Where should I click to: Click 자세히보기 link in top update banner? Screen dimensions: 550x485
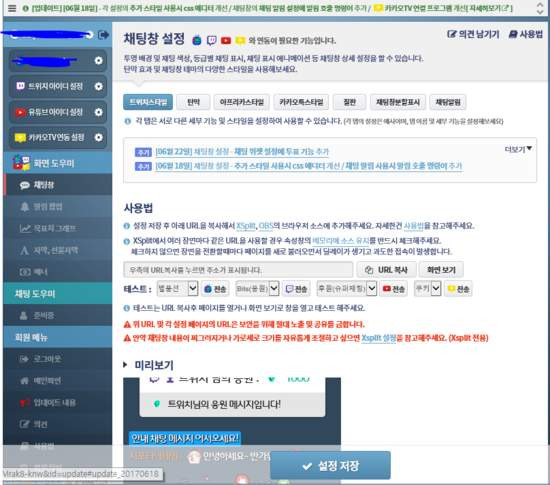point(488,8)
